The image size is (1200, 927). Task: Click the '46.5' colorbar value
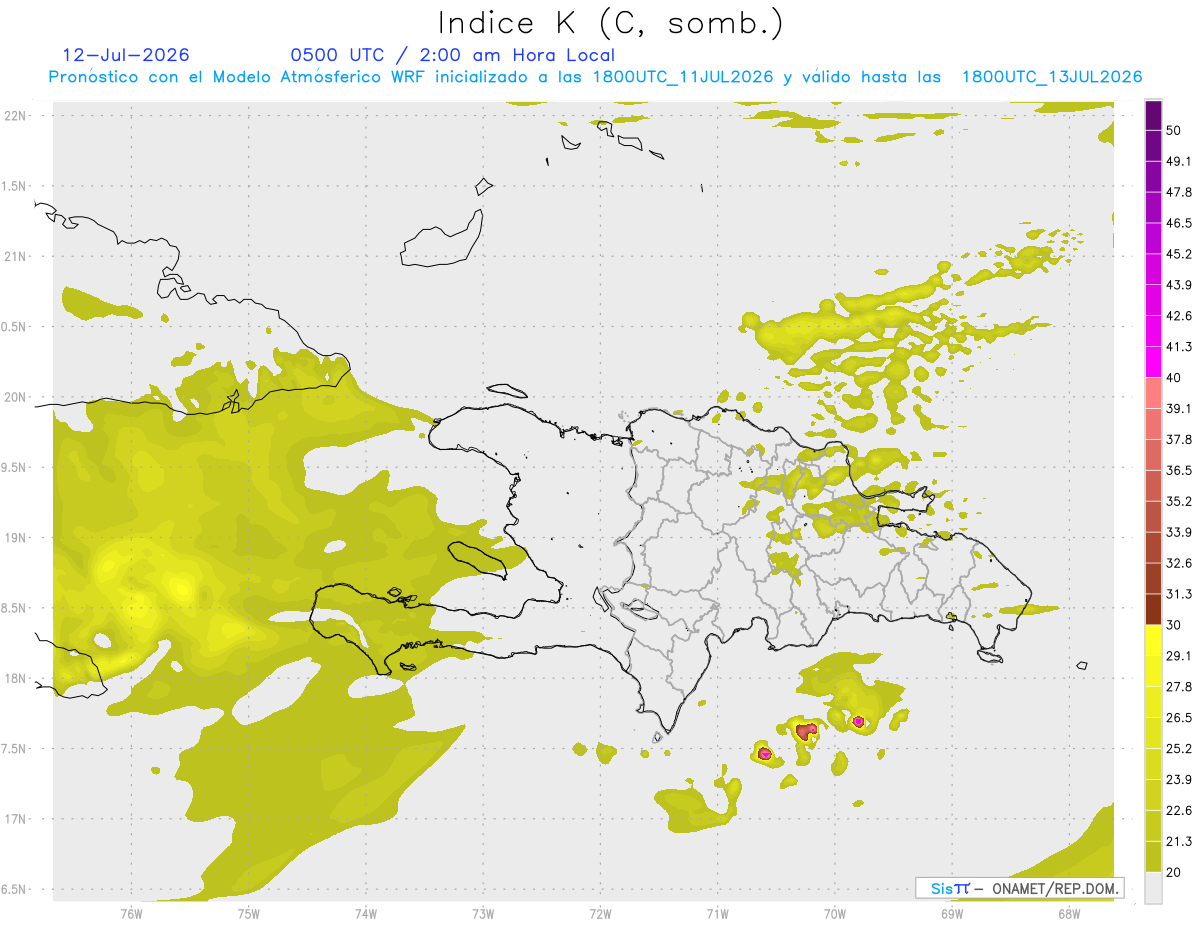tap(1179, 223)
